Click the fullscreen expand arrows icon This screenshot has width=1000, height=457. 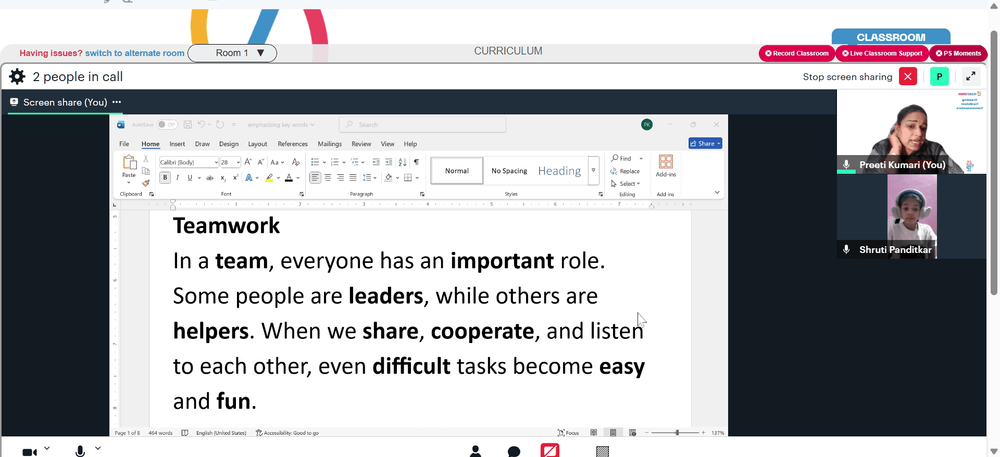pos(971,76)
